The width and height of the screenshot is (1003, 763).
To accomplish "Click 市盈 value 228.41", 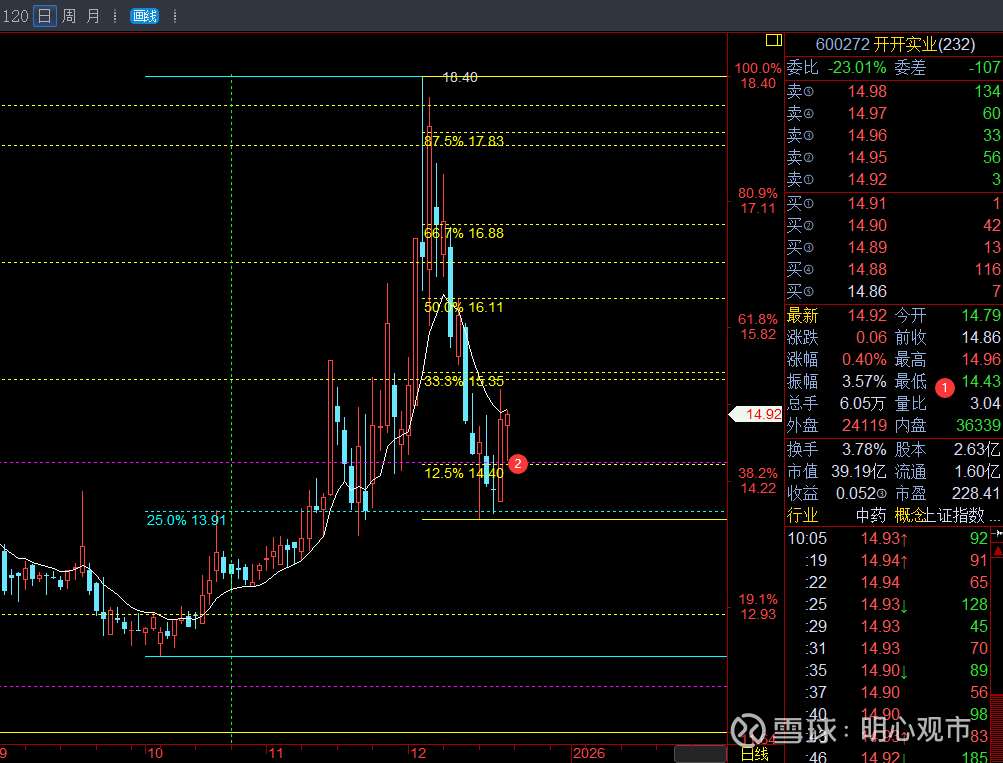I will point(975,494).
